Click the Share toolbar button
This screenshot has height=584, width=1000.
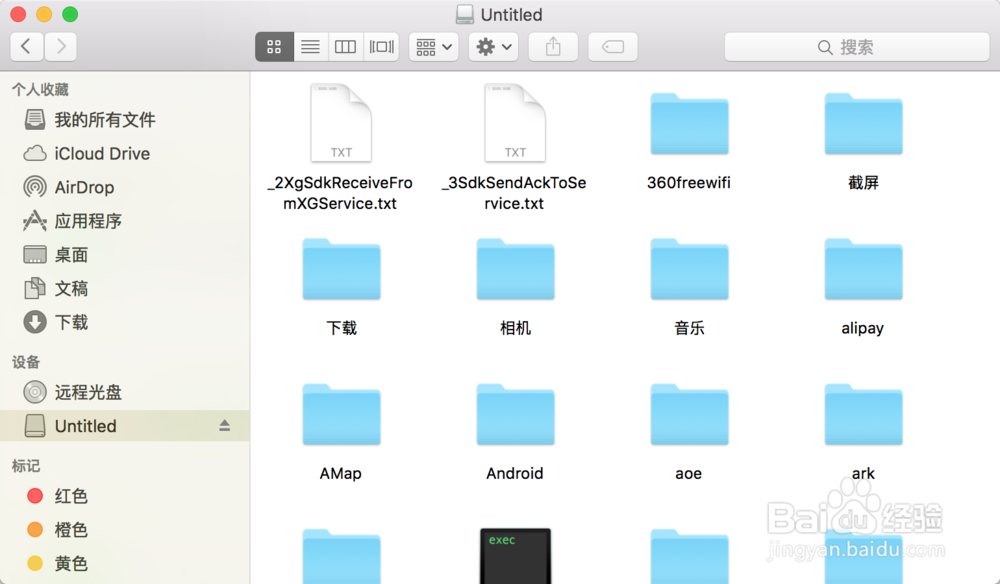[x=553, y=47]
